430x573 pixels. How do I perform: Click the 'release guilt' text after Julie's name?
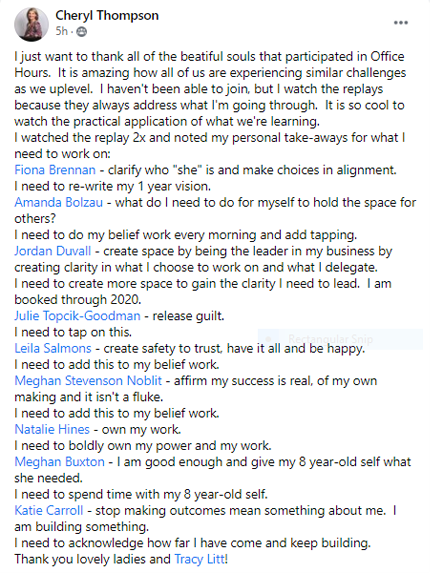[188, 316]
